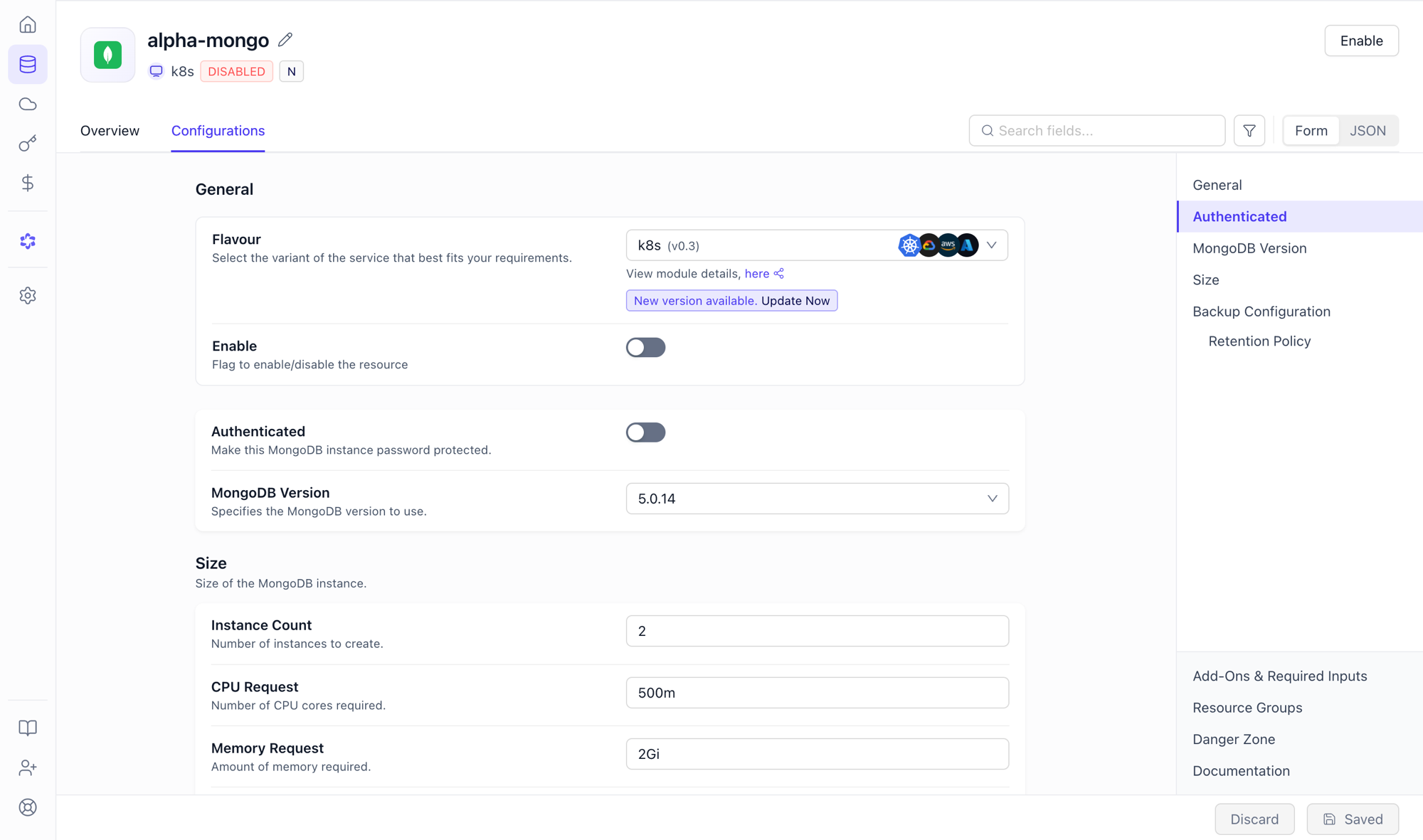Open the purple modules sidebar icon
Image resolution: width=1423 pixels, height=840 pixels.
(28, 241)
